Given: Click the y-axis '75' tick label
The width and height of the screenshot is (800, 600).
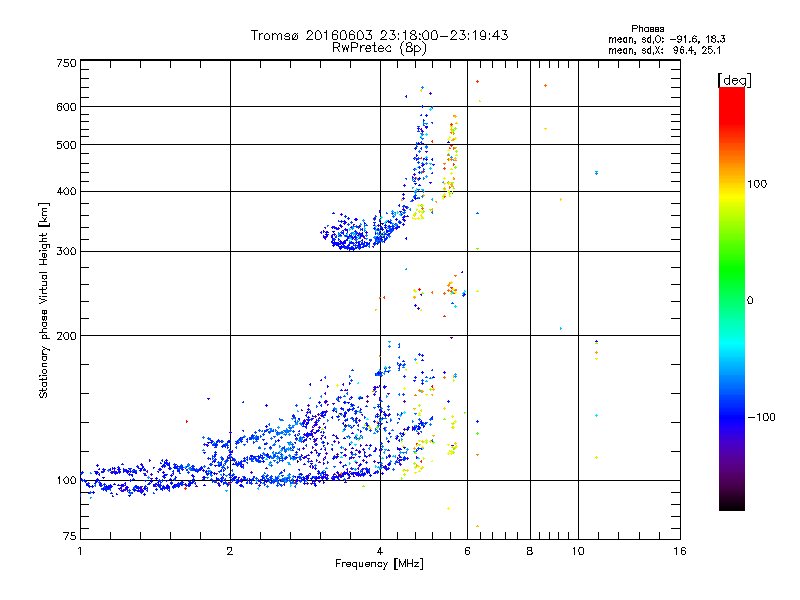Looking at the screenshot, I should 70,536.
